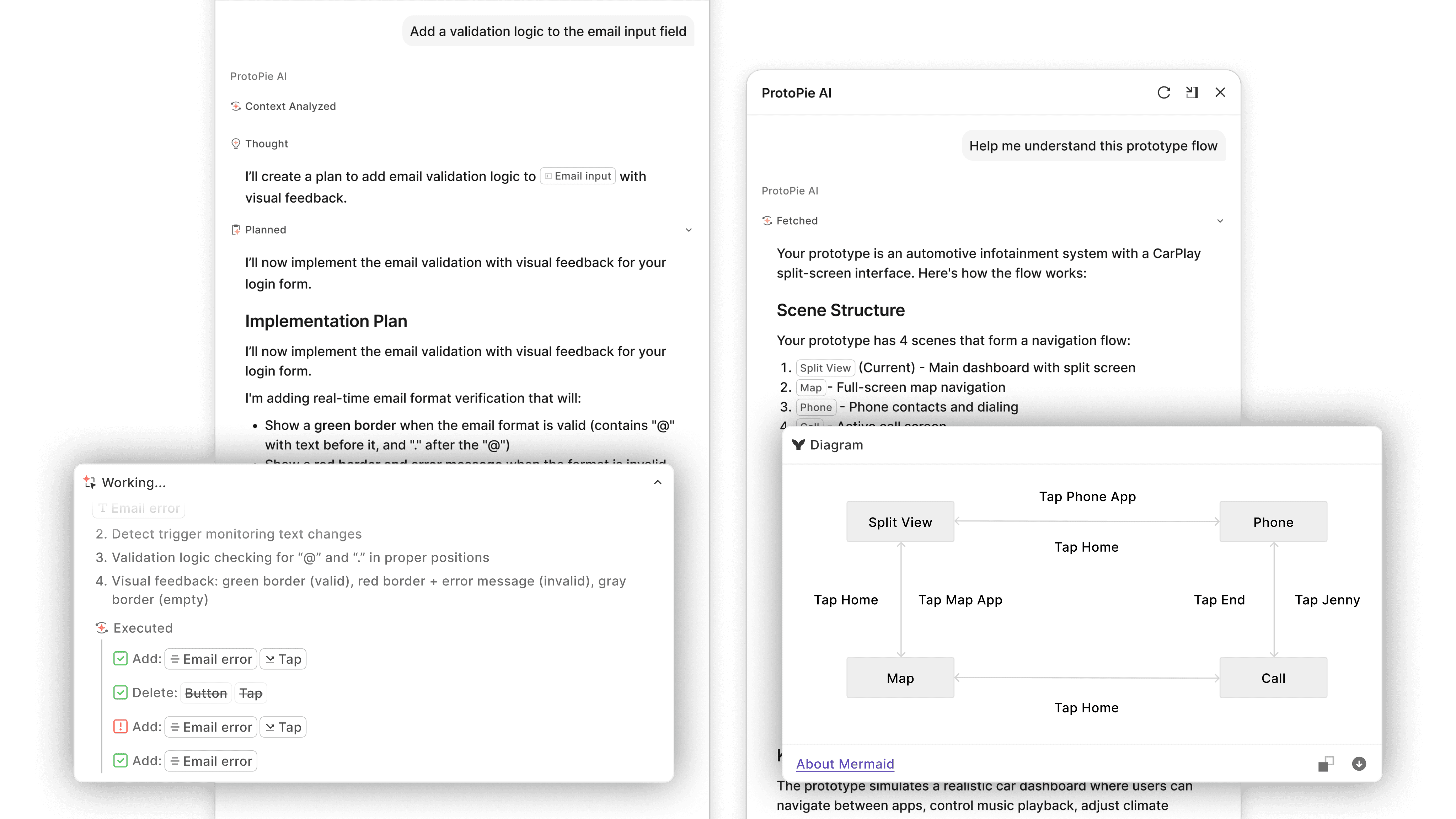
Task: Click 'Detect trigger monitoring text changes' step
Action: (x=237, y=534)
